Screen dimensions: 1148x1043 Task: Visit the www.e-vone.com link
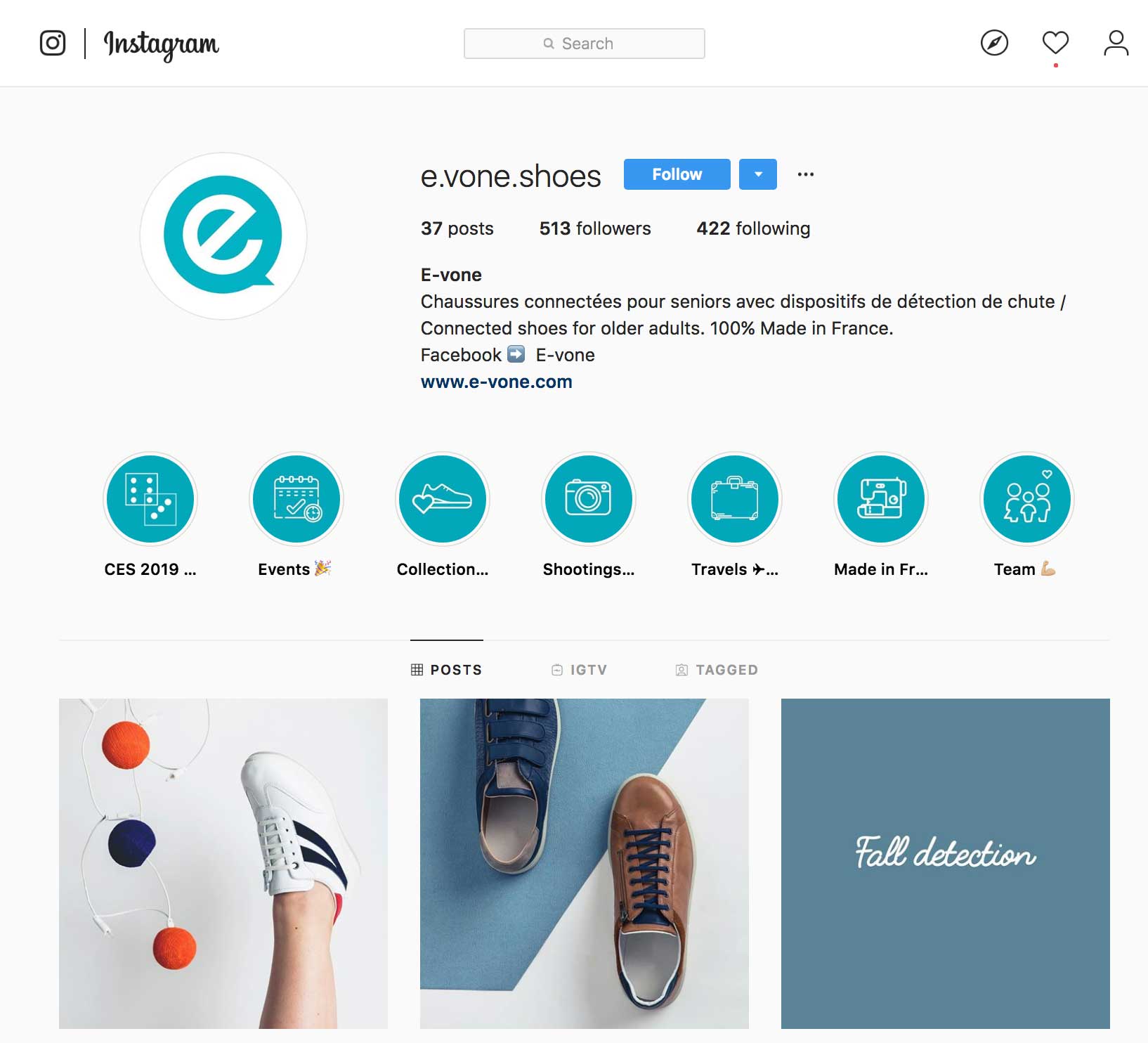(x=497, y=382)
